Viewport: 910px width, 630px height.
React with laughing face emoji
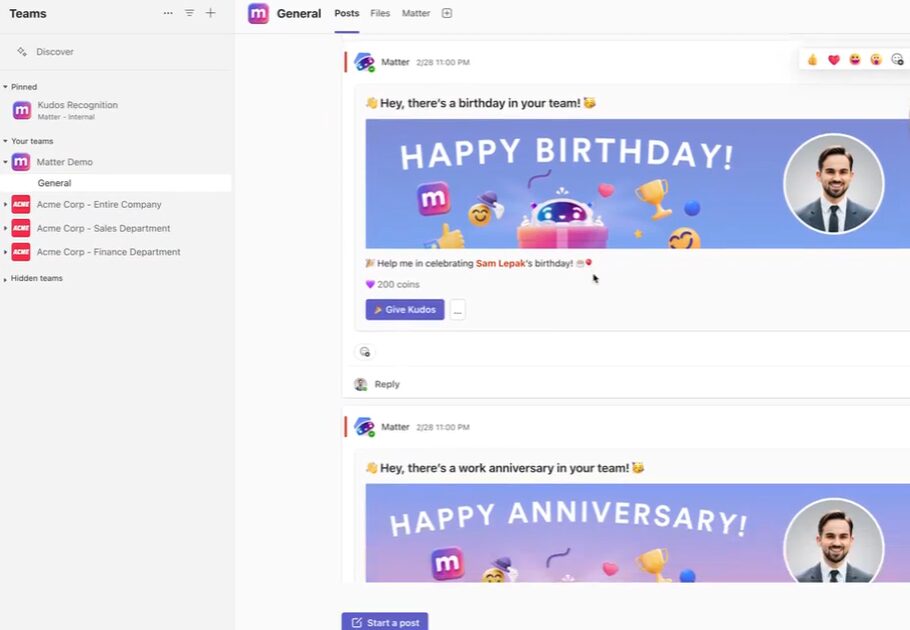coord(855,59)
